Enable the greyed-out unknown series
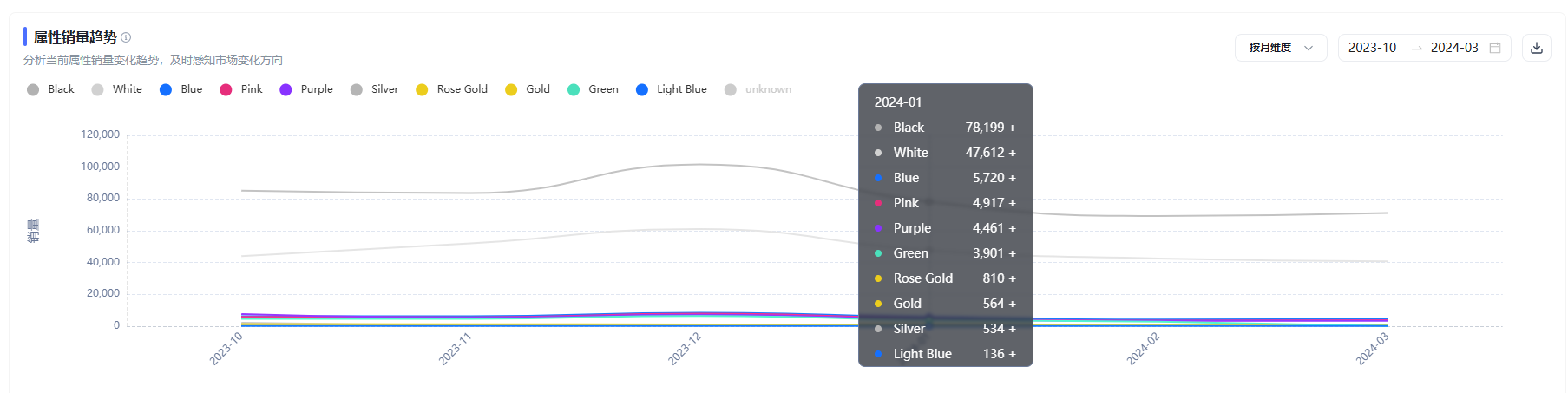The width and height of the screenshot is (1568, 393). pyautogui.click(x=758, y=89)
